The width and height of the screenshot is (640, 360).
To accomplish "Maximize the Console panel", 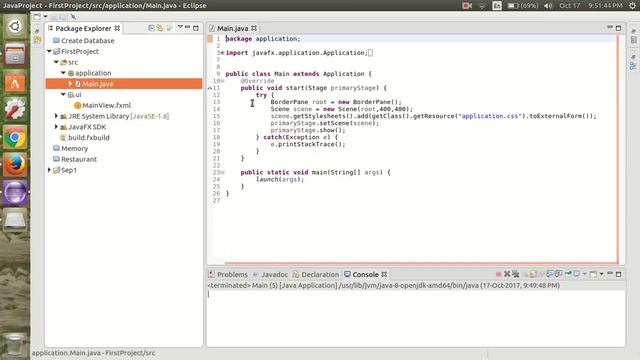I will coord(618,274).
